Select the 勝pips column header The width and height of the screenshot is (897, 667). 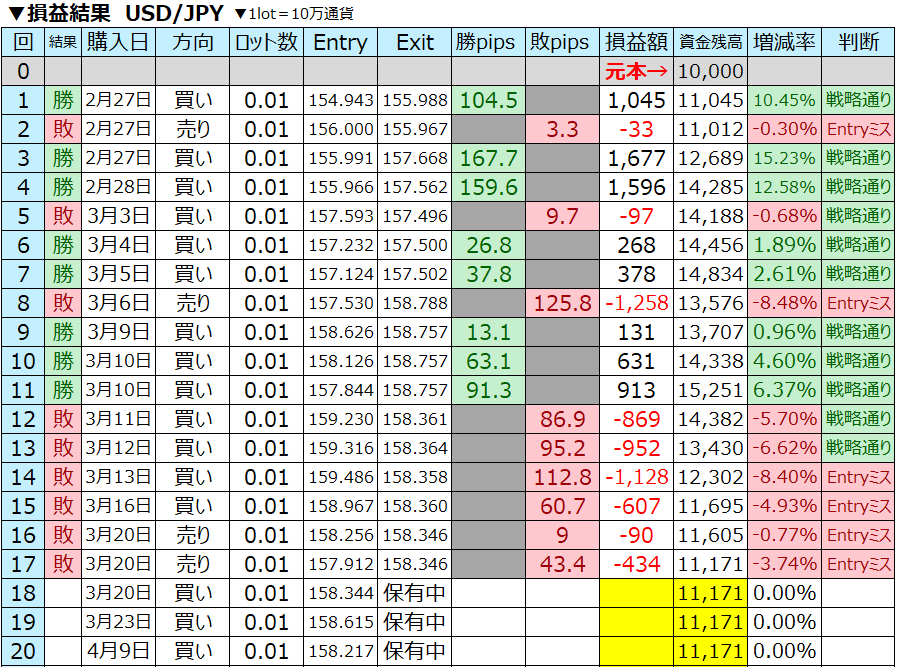point(488,42)
